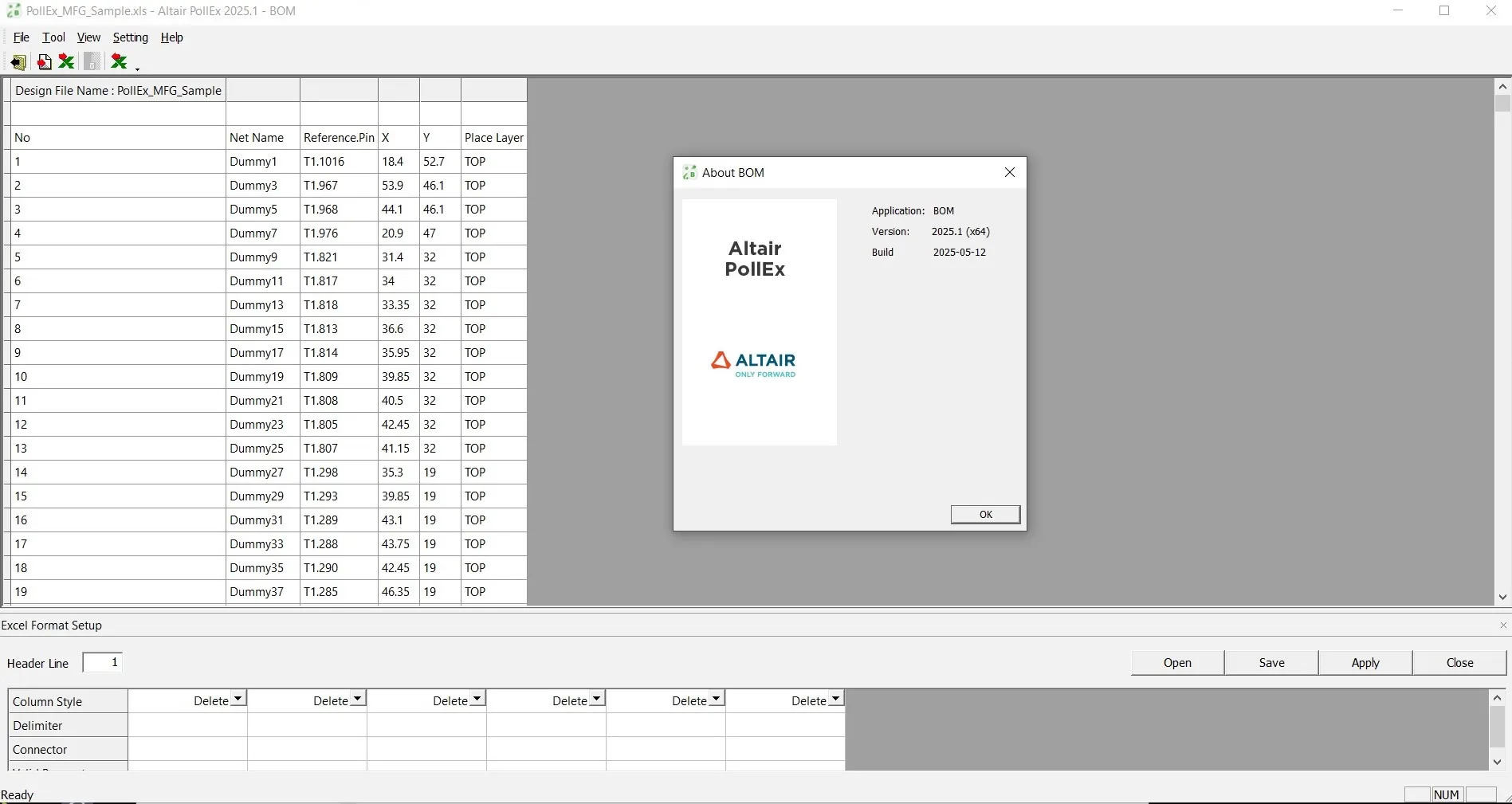The width and height of the screenshot is (1512, 804).
Task: Click the red-arrow document import toolbar icon
Action: 45,61
